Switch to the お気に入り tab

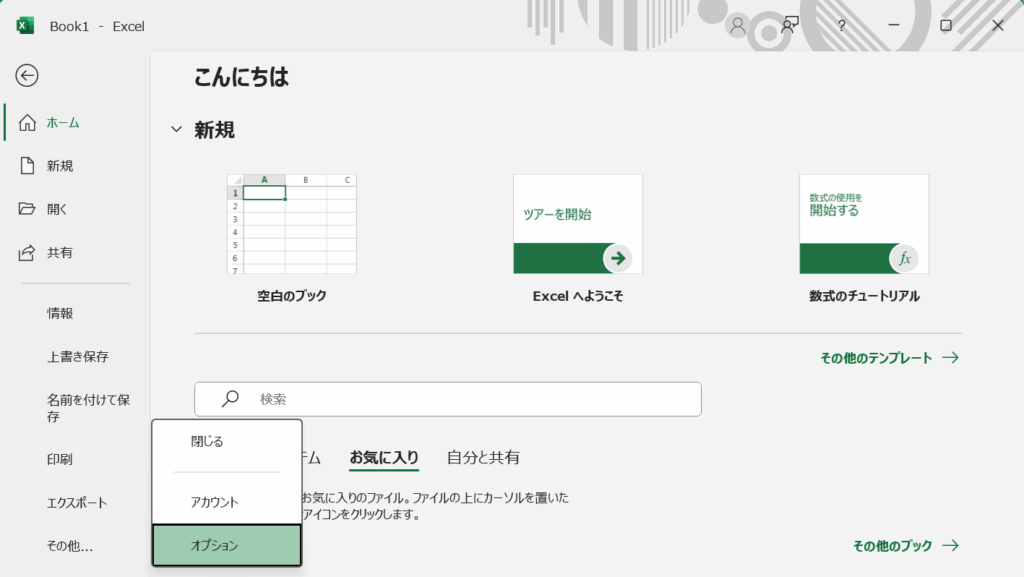tap(384, 458)
